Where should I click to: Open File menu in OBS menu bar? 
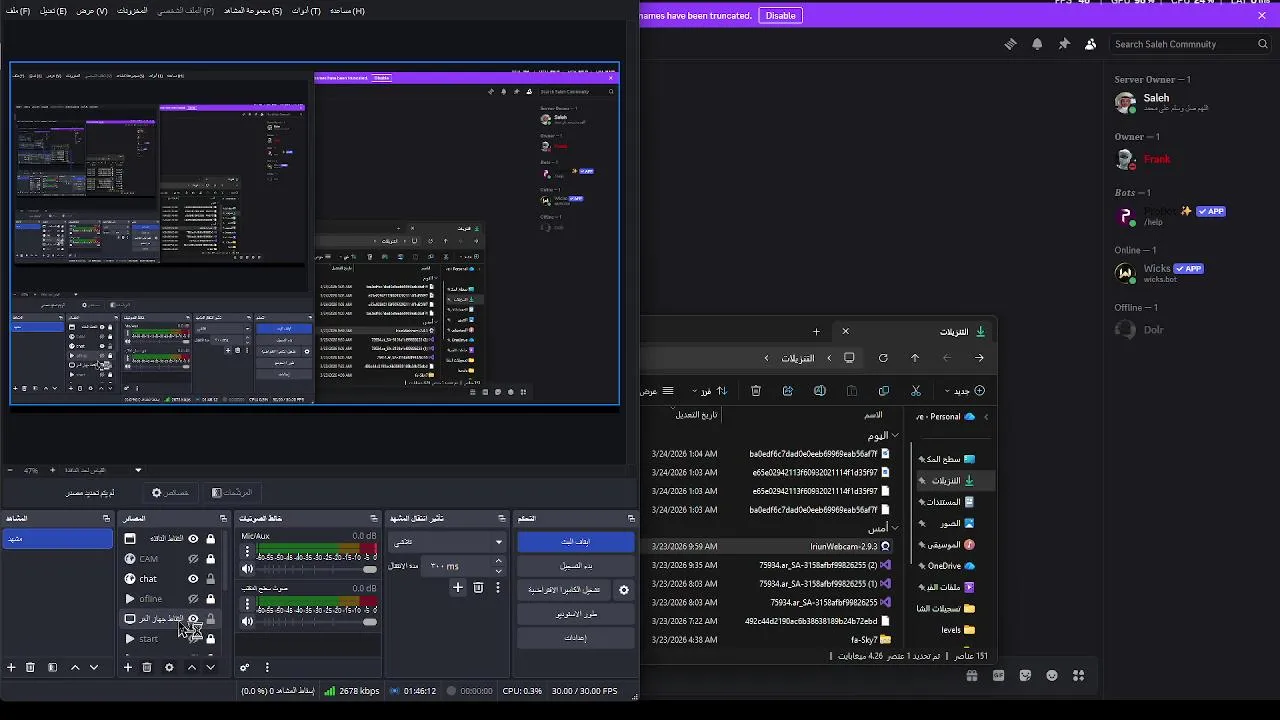pyautogui.click(x=19, y=11)
